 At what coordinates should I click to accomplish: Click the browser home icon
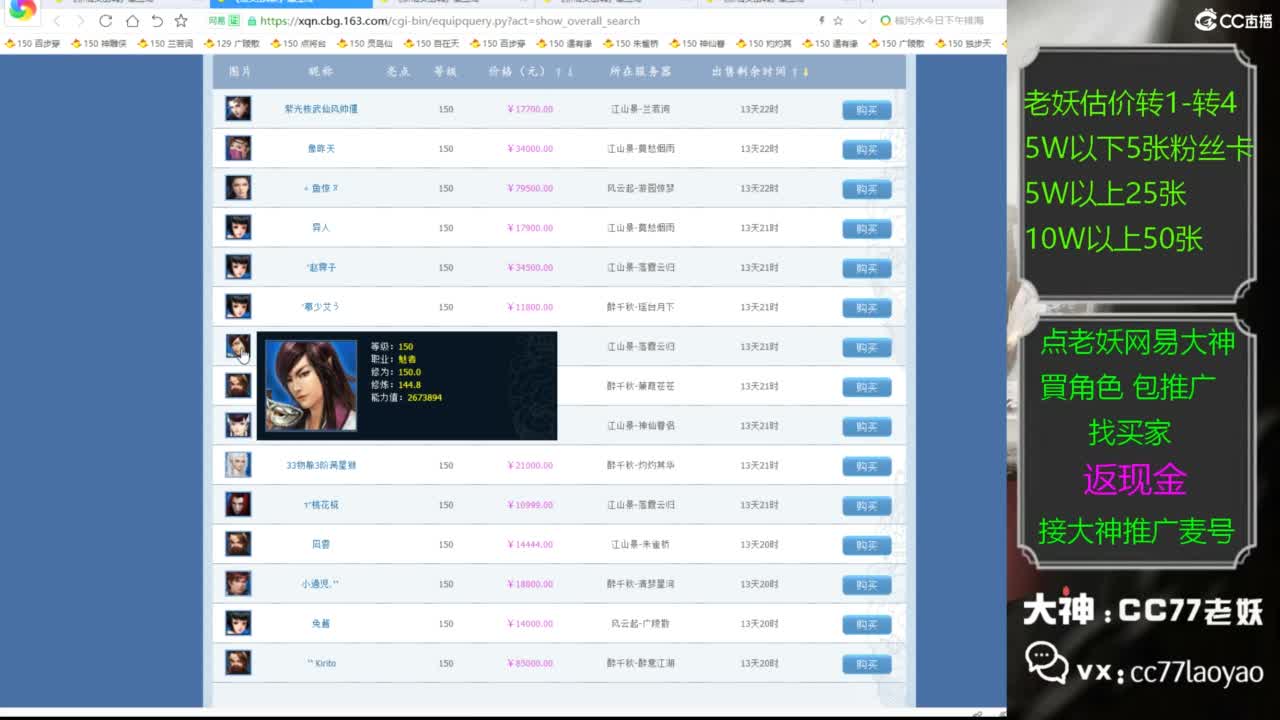click(x=132, y=21)
